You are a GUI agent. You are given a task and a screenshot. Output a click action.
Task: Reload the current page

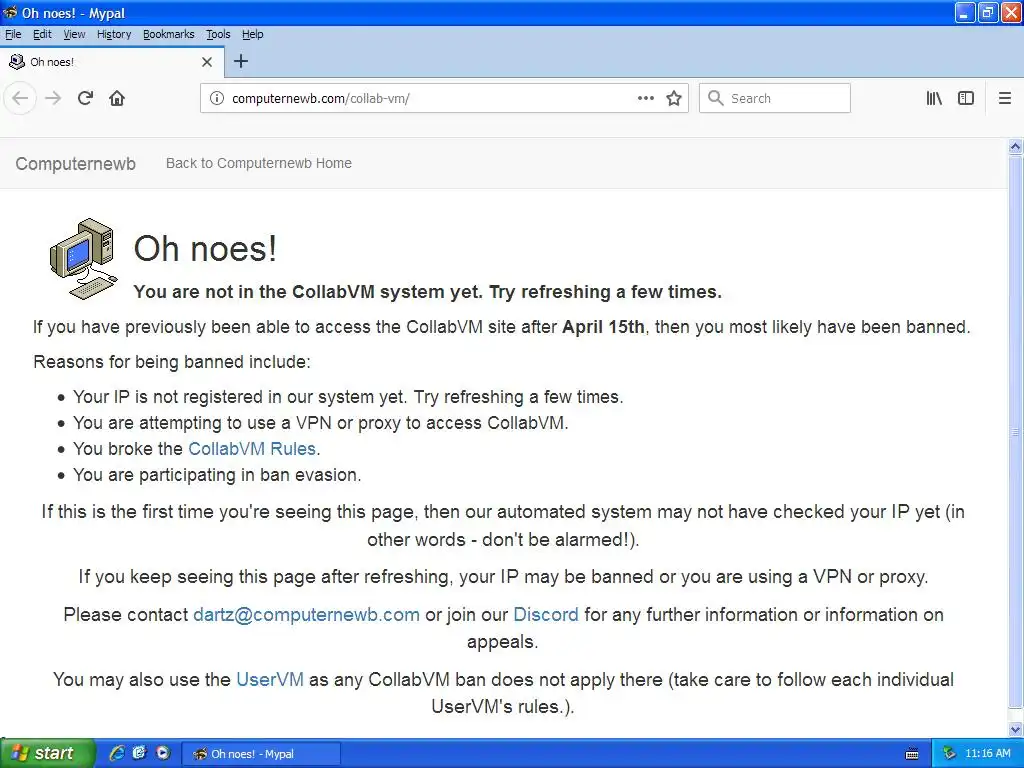85,99
